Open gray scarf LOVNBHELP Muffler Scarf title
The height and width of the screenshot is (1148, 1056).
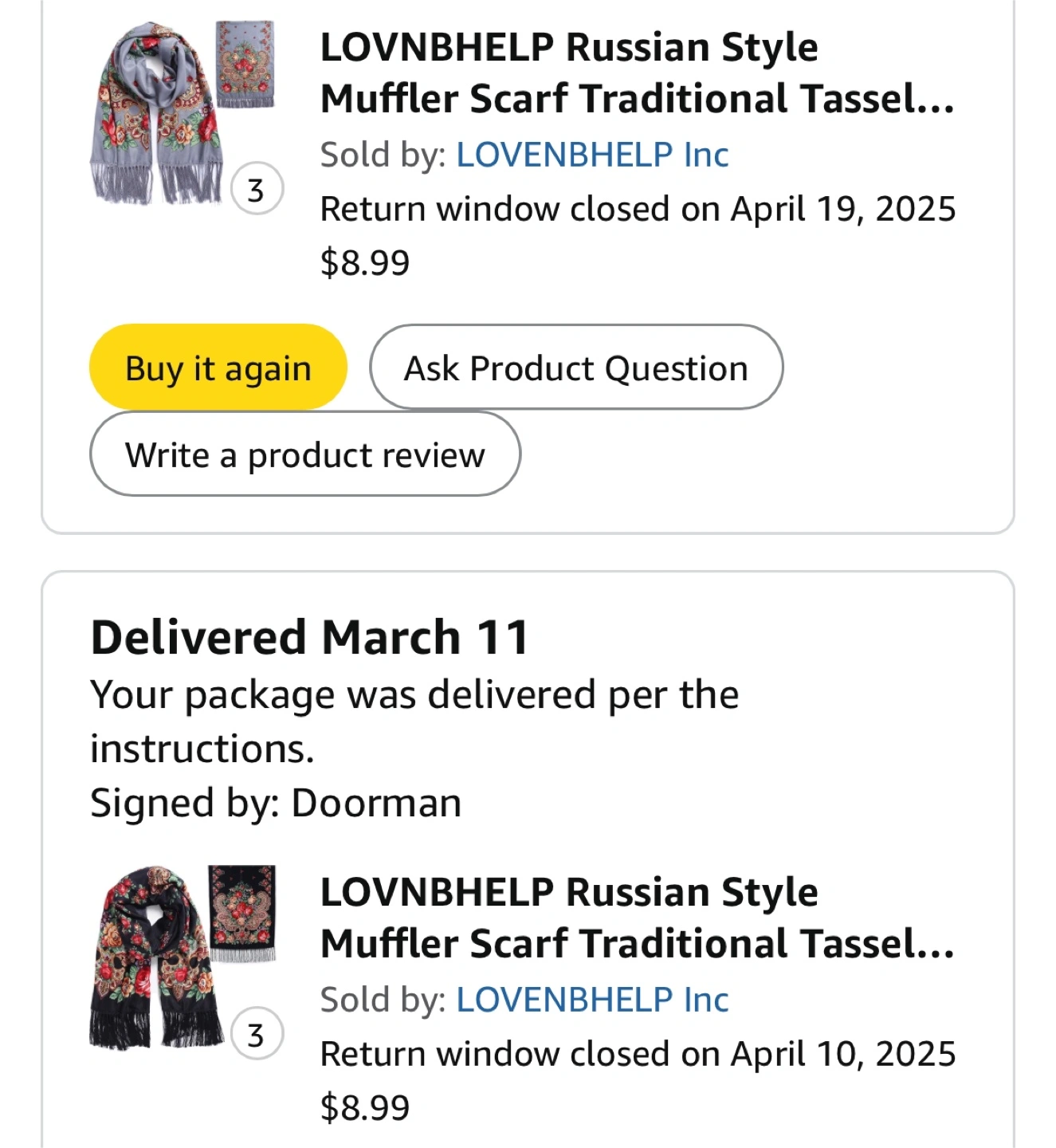point(637,73)
